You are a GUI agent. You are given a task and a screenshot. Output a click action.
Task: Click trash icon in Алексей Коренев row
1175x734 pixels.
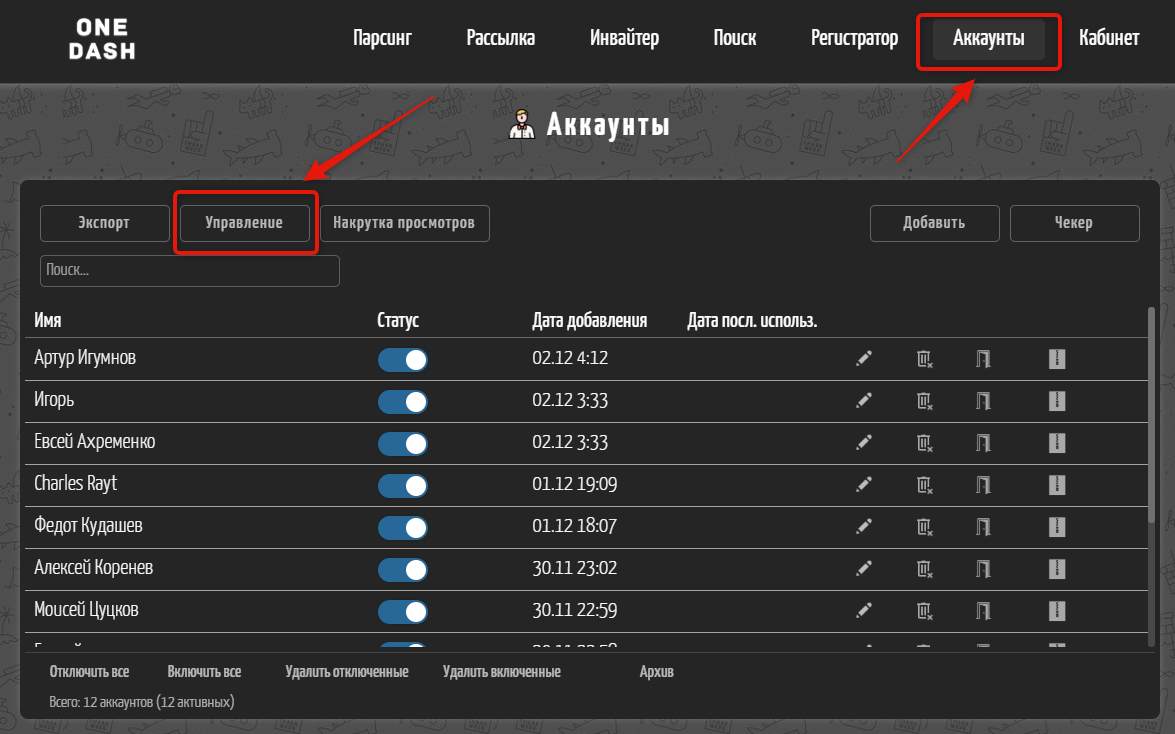(x=925, y=569)
